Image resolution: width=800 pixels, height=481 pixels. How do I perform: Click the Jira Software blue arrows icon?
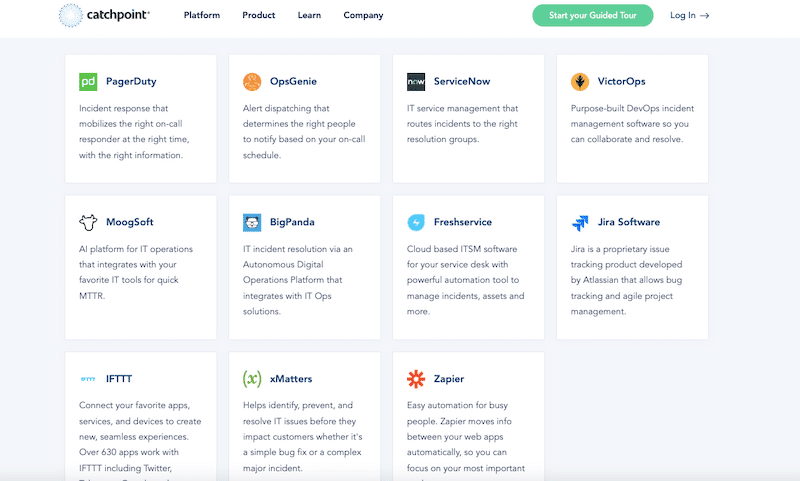(x=580, y=222)
